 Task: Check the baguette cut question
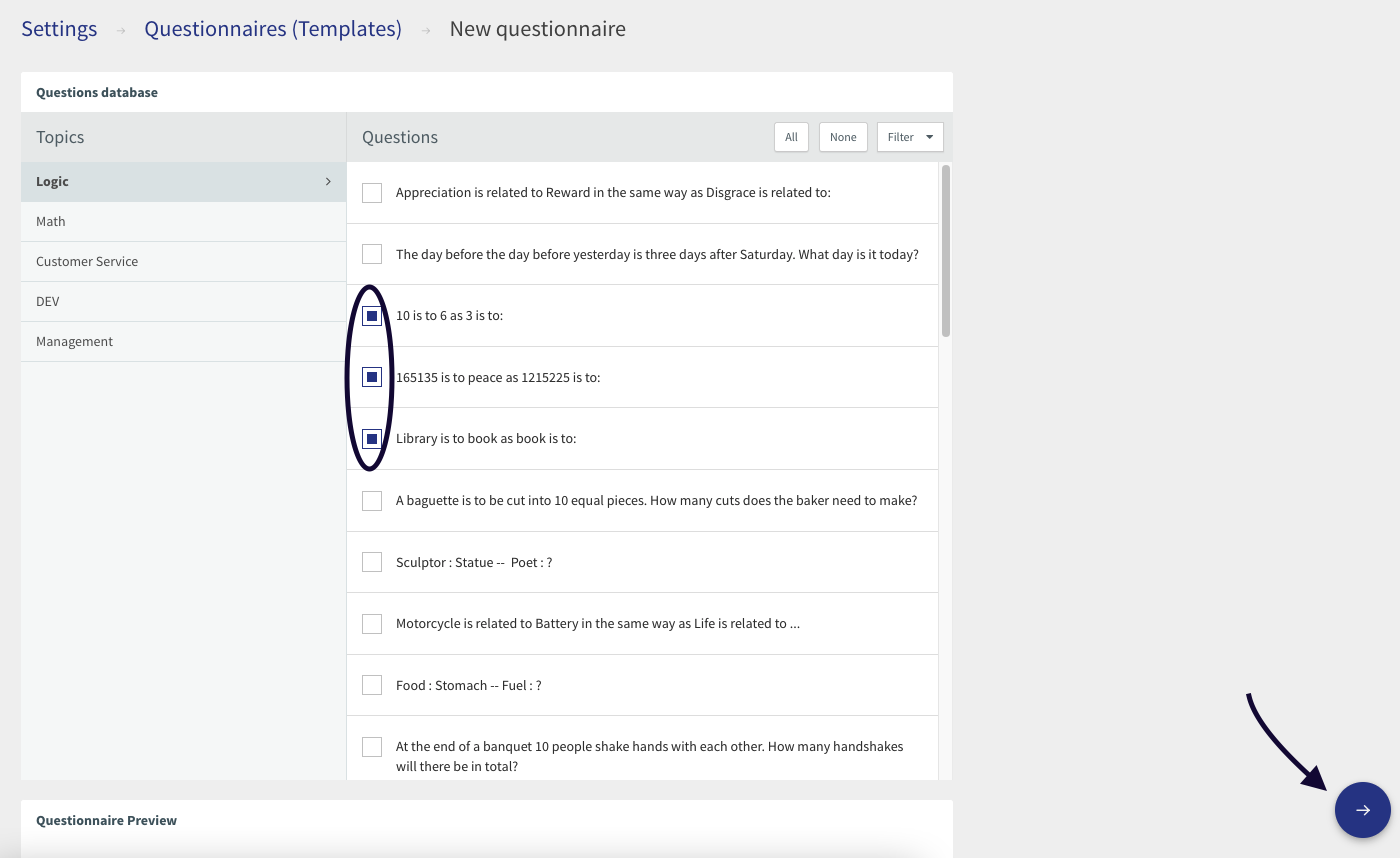pos(372,500)
